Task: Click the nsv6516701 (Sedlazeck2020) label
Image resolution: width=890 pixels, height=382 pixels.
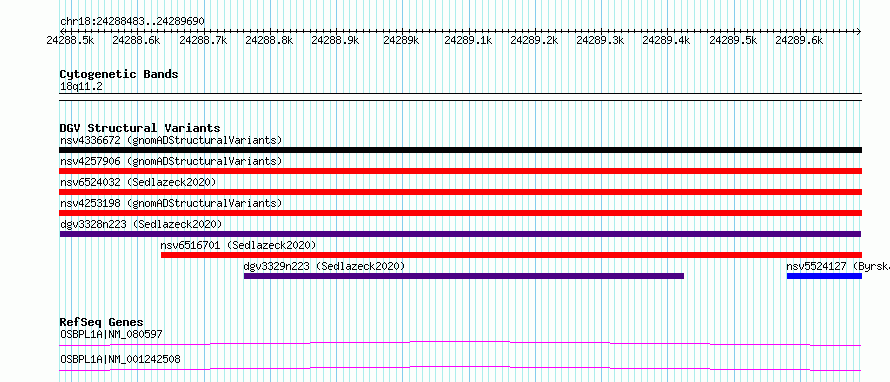Action: pyautogui.click(x=238, y=245)
